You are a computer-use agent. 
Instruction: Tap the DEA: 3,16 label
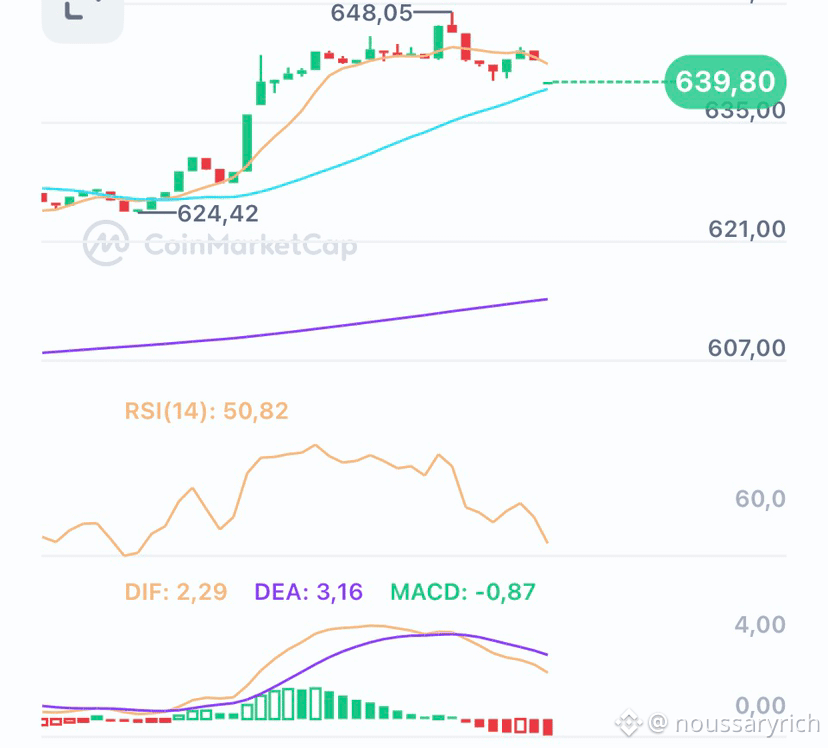(x=308, y=592)
